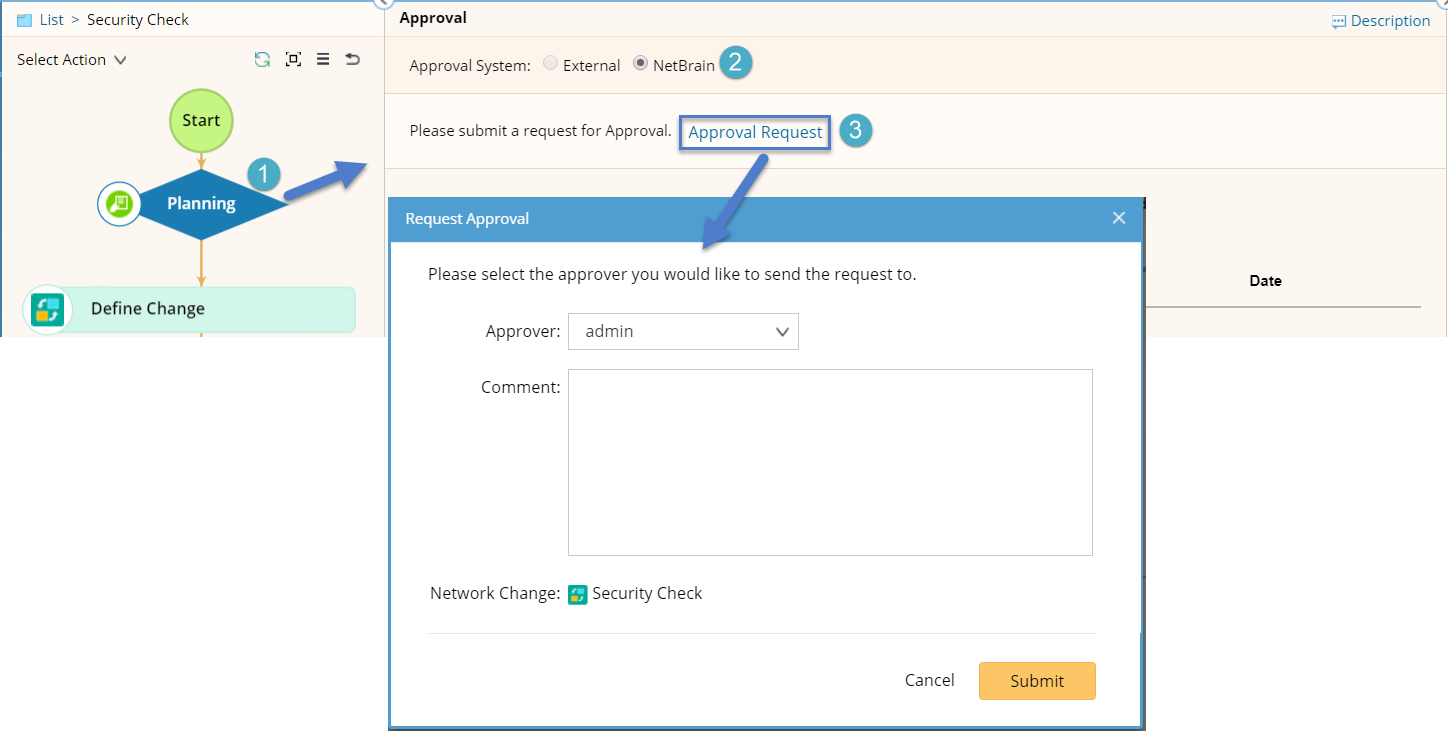Image resolution: width=1448 pixels, height=731 pixels.
Task: Click the folder icon beside List
Action: pos(25,20)
